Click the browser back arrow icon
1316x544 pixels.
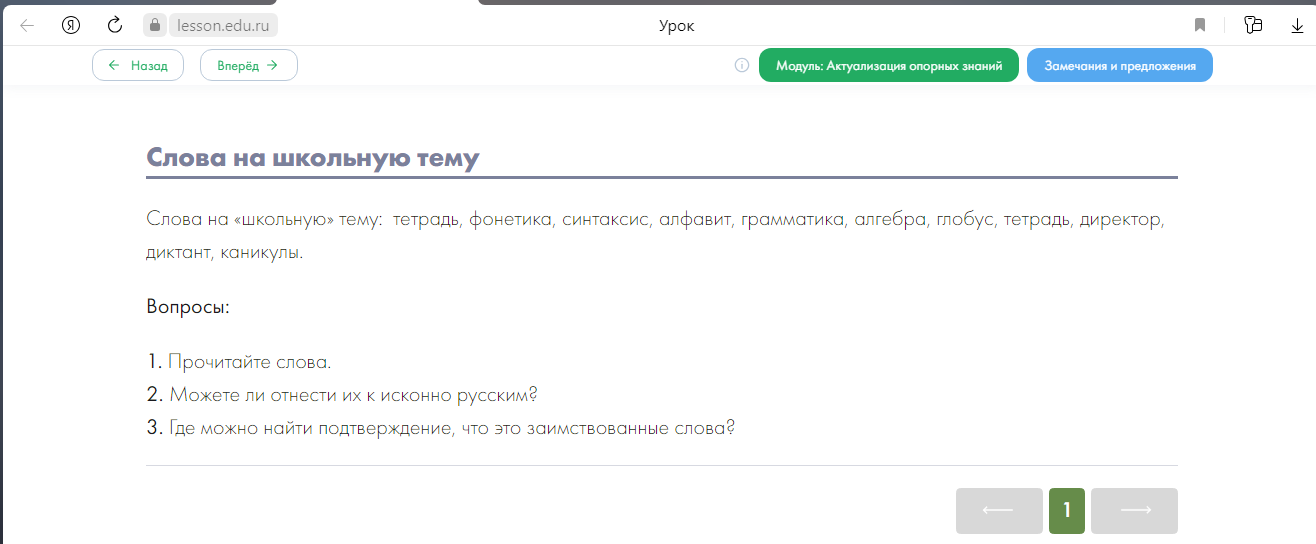[27, 25]
